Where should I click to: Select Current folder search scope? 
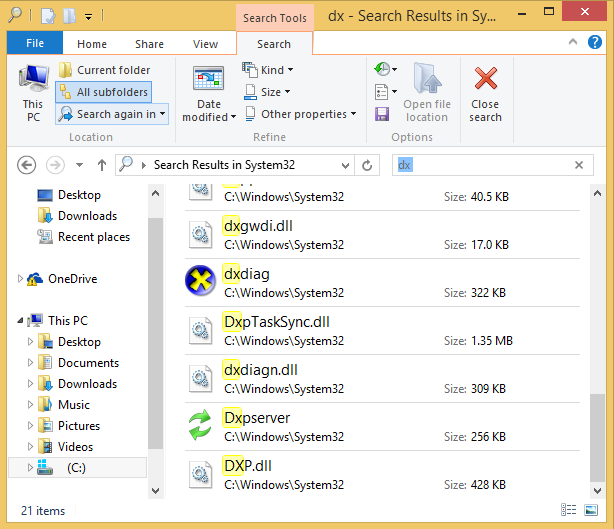(x=105, y=70)
